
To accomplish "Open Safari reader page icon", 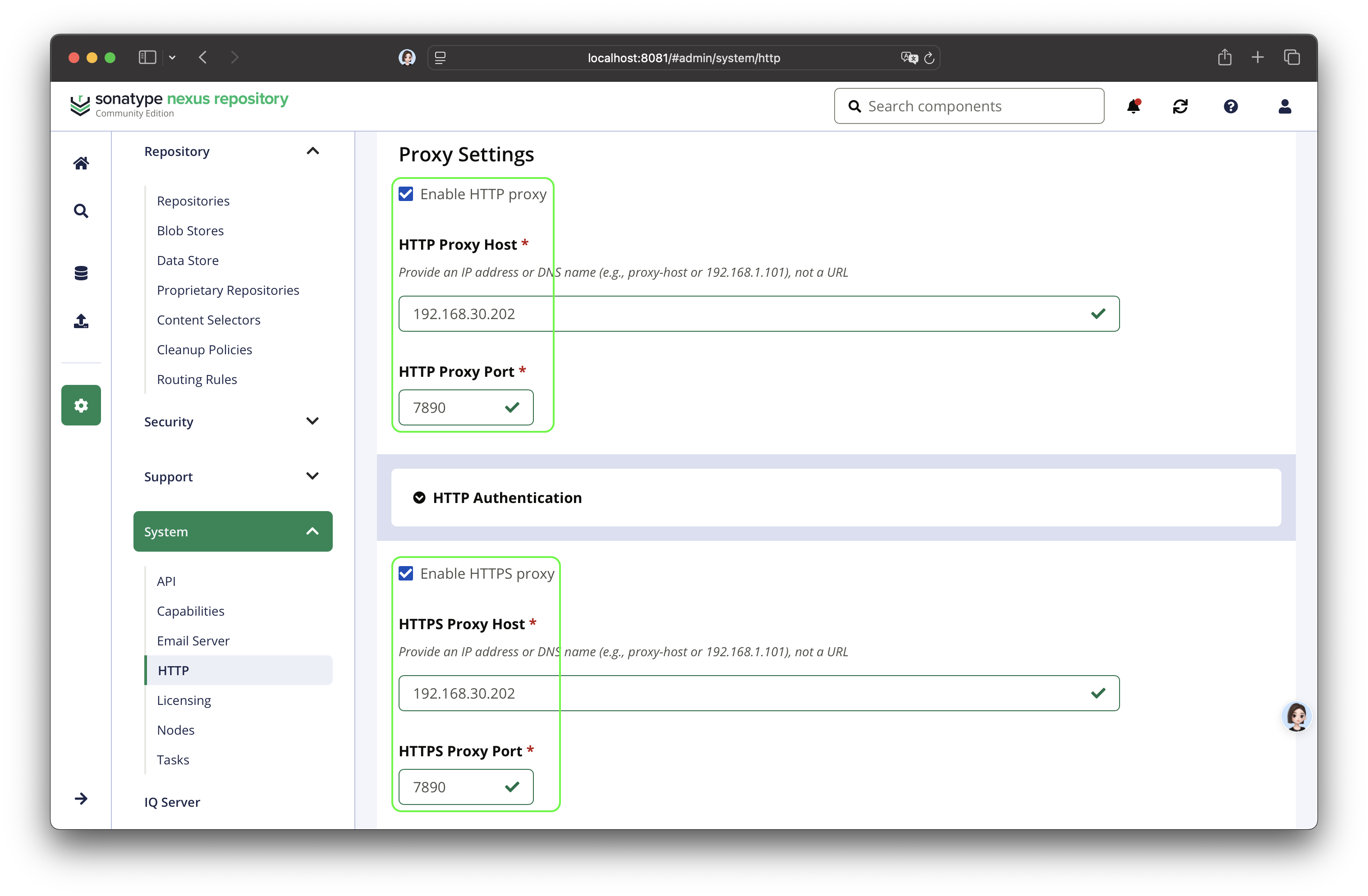I will tap(440, 58).
